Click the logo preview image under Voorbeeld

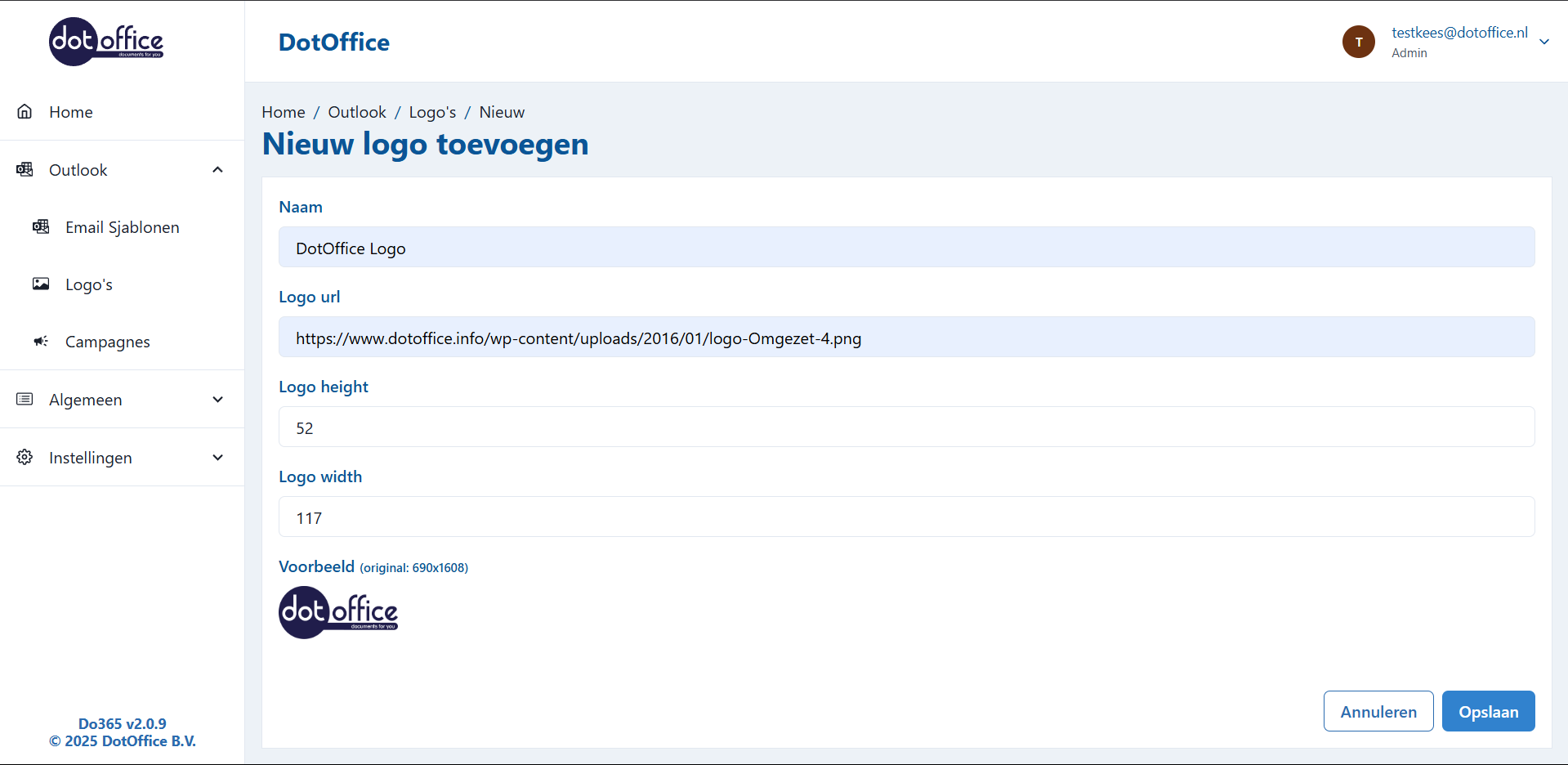[338, 612]
